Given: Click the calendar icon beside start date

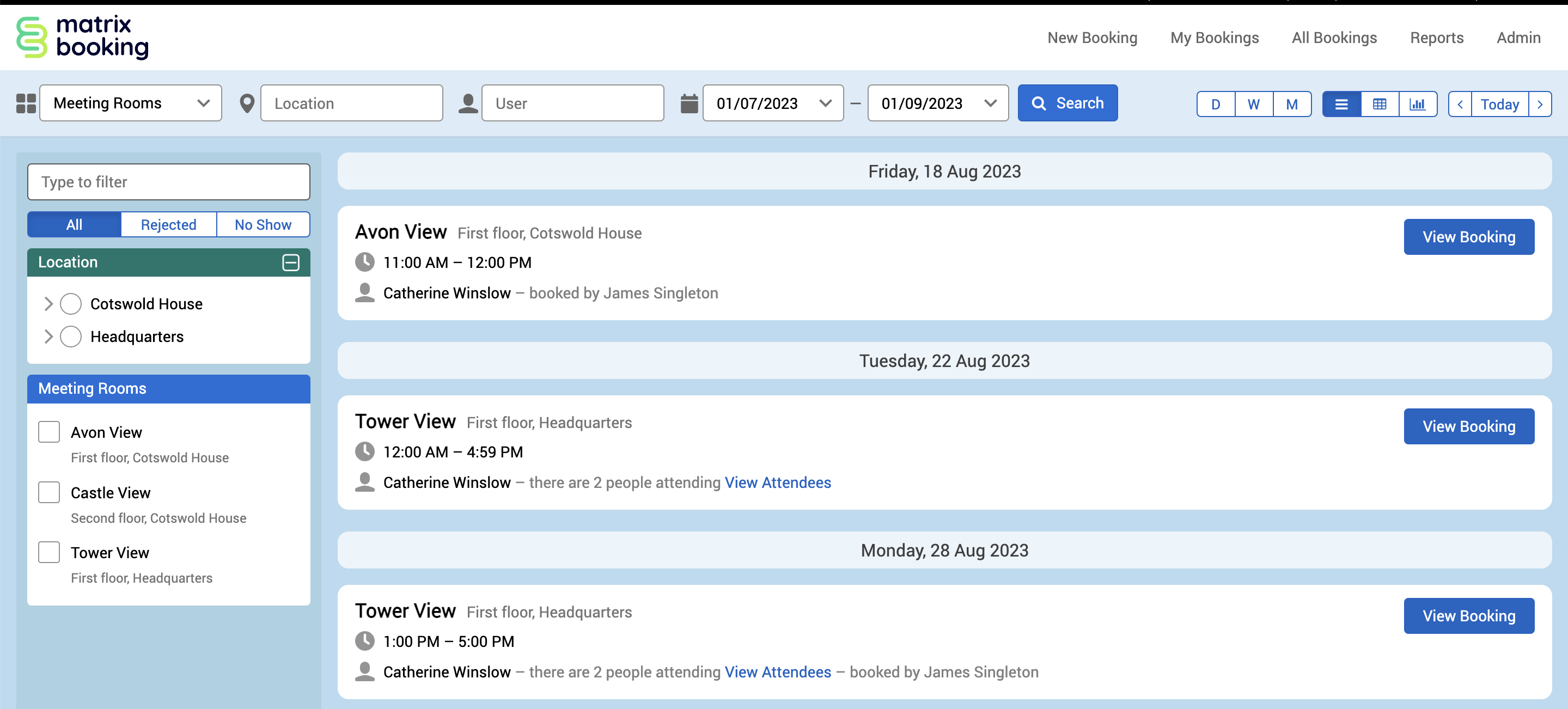Looking at the screenshot, I should (x=688, y=103).
